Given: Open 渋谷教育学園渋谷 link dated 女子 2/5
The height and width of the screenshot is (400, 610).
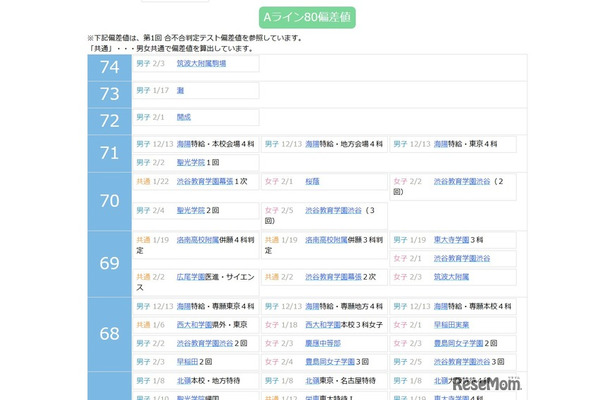Looking at the screenshot, I should [x=333, y=211].
